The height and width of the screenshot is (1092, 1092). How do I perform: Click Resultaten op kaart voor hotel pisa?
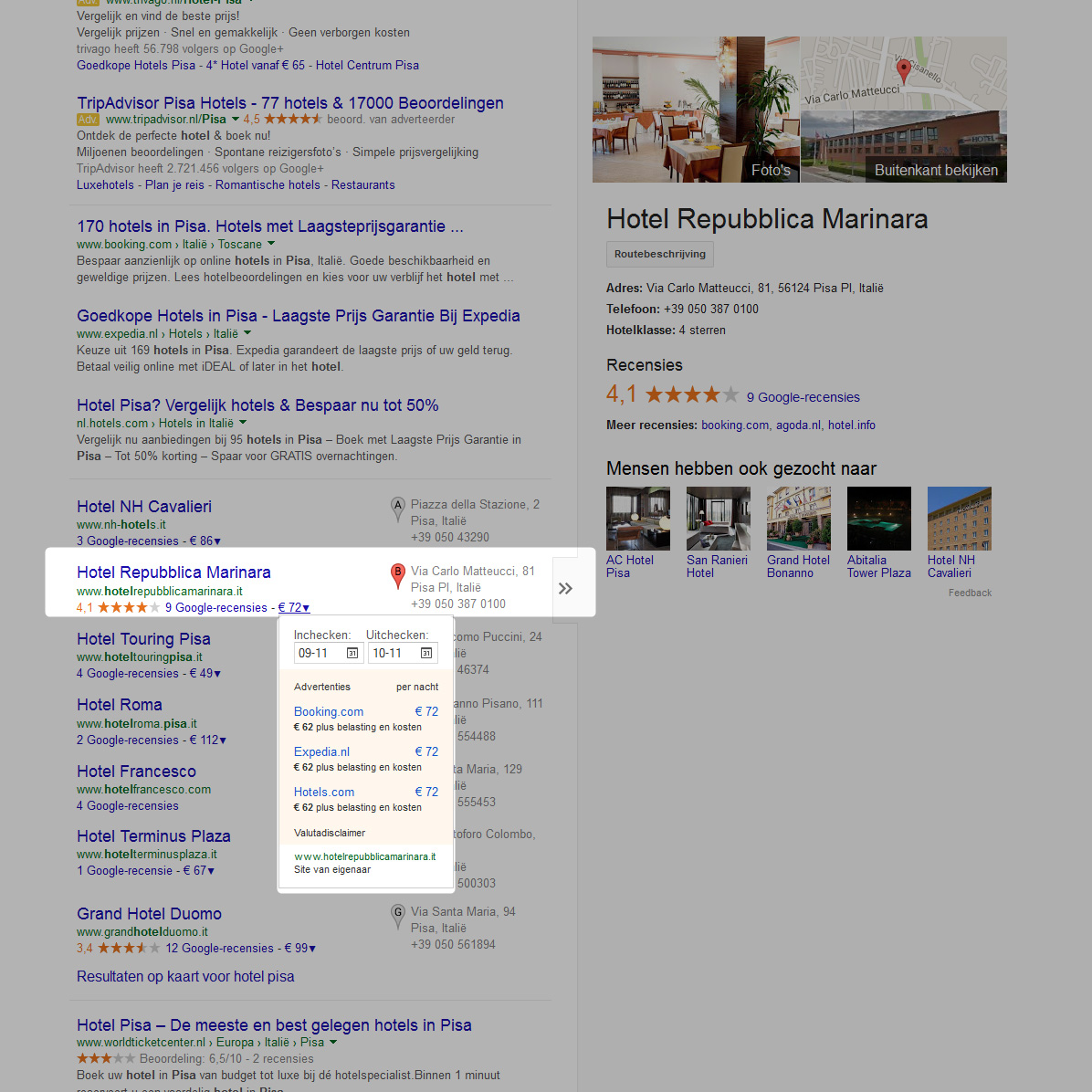tap(185, 976)
